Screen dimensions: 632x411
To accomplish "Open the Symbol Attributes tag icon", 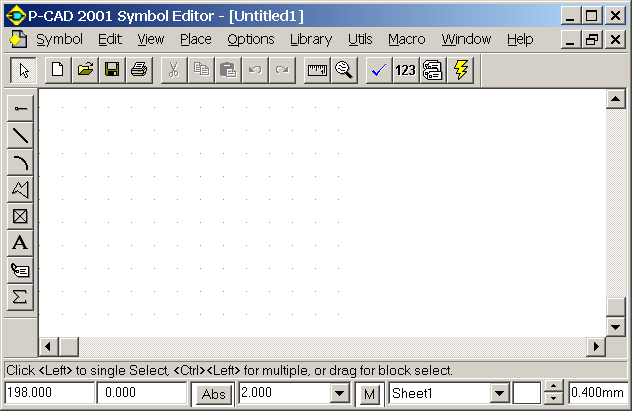I will click(x=432, y=70).
